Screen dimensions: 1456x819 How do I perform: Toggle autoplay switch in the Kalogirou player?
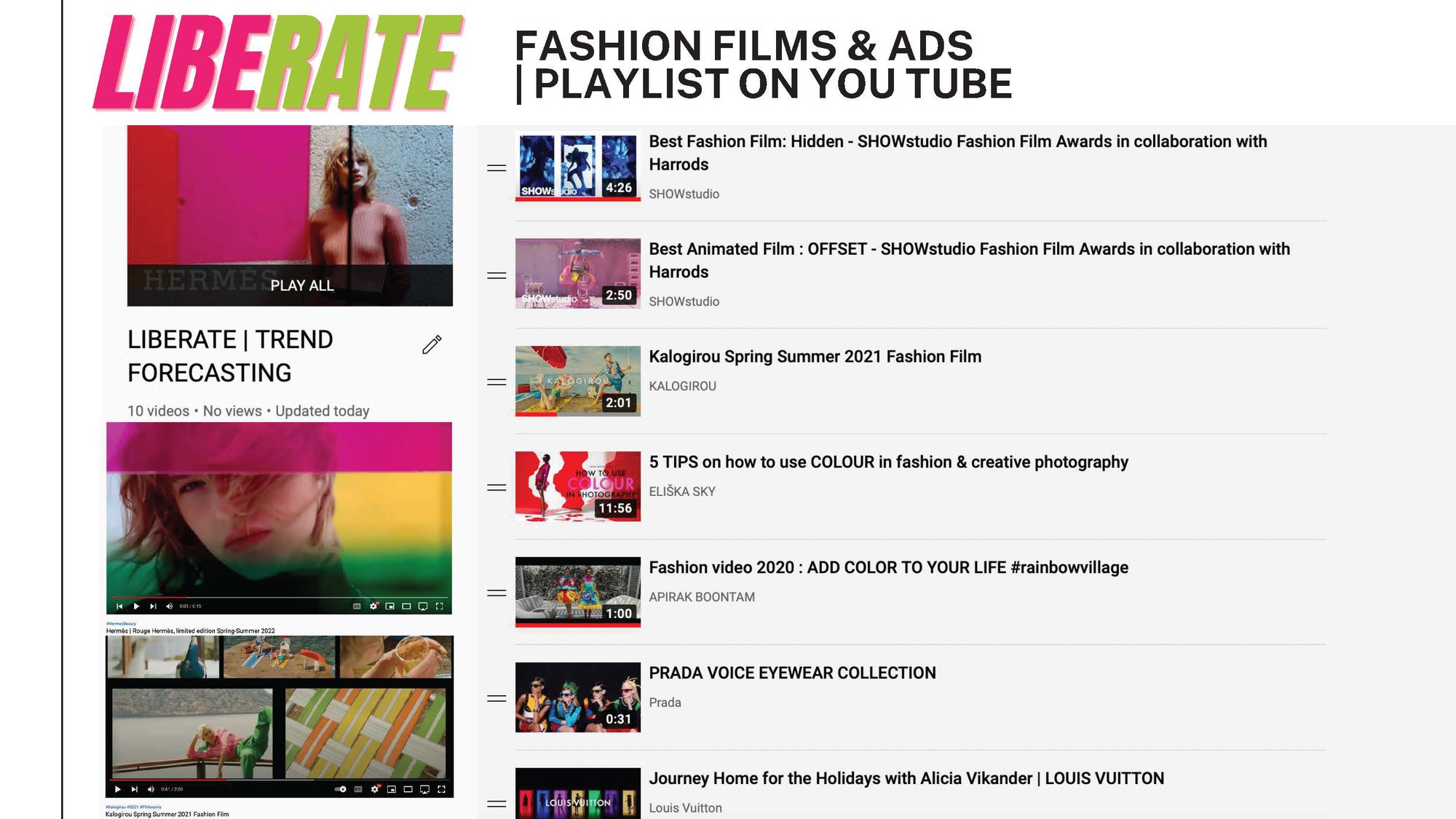[340, 789]
